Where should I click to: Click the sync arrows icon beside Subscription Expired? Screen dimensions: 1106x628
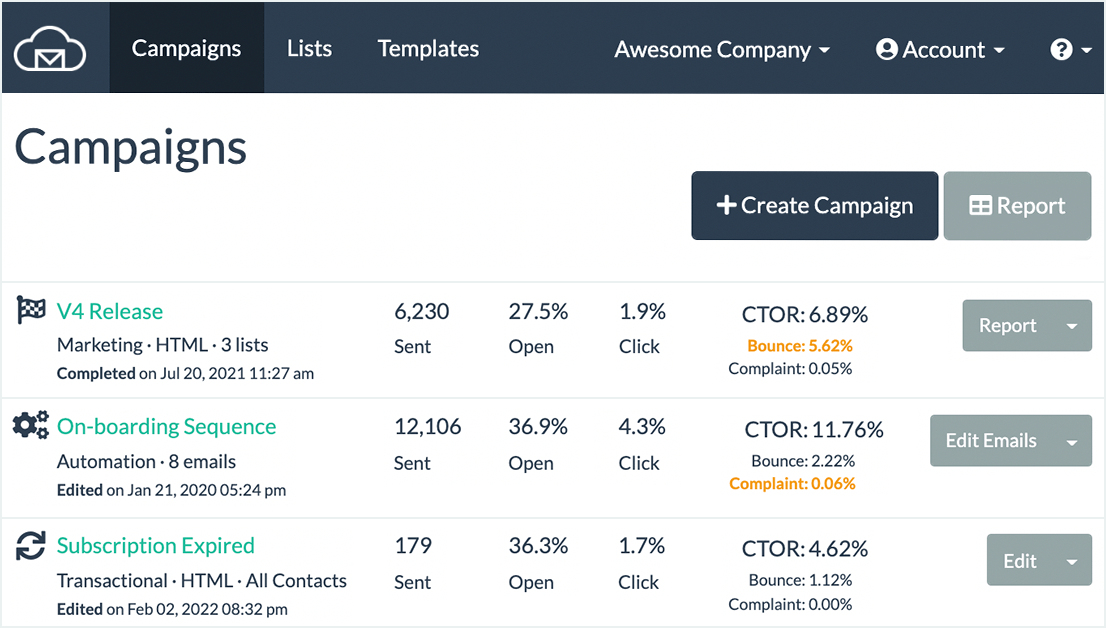[x=31, y=546]
